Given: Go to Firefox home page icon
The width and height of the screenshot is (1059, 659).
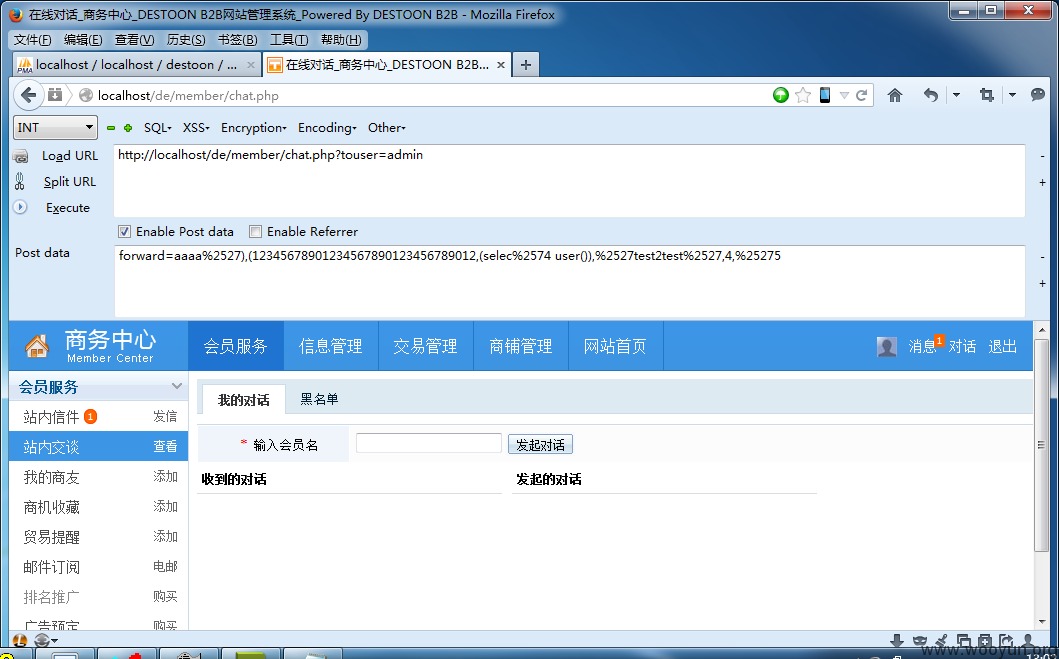Looking at the screenshot, I should [895, 95].
